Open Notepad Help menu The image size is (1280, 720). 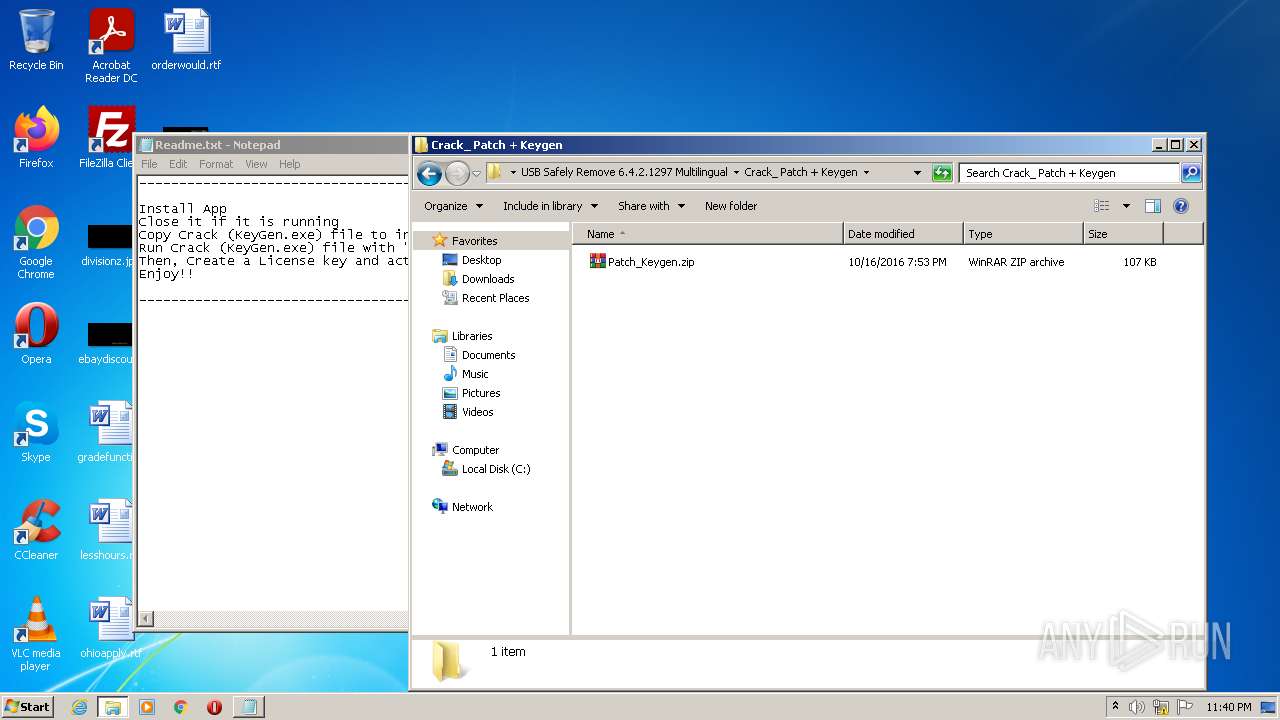(289, 164)
